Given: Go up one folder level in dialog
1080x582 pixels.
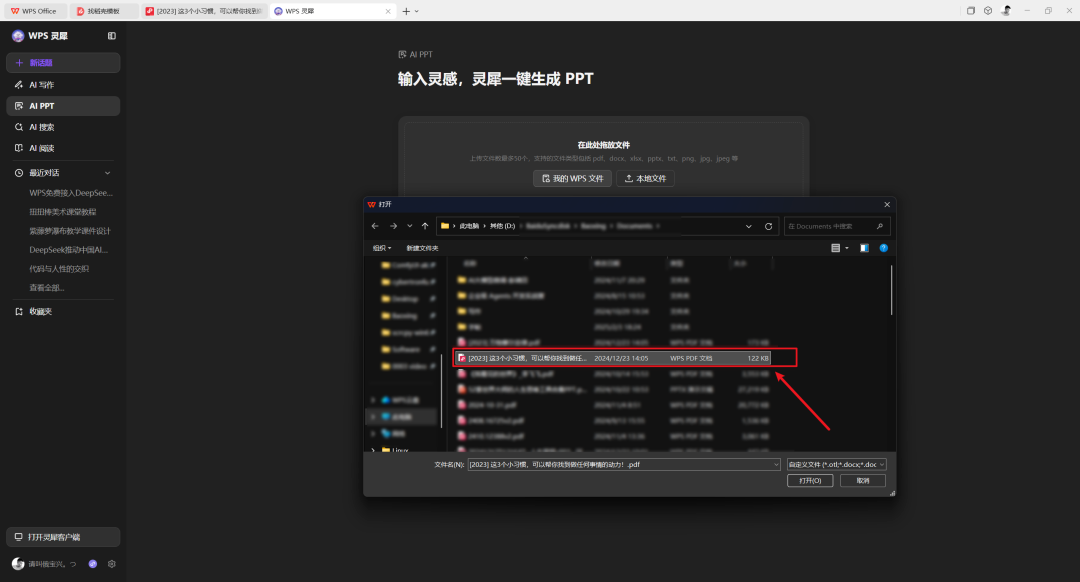Looking at the screenshot, I should (425, 226).
